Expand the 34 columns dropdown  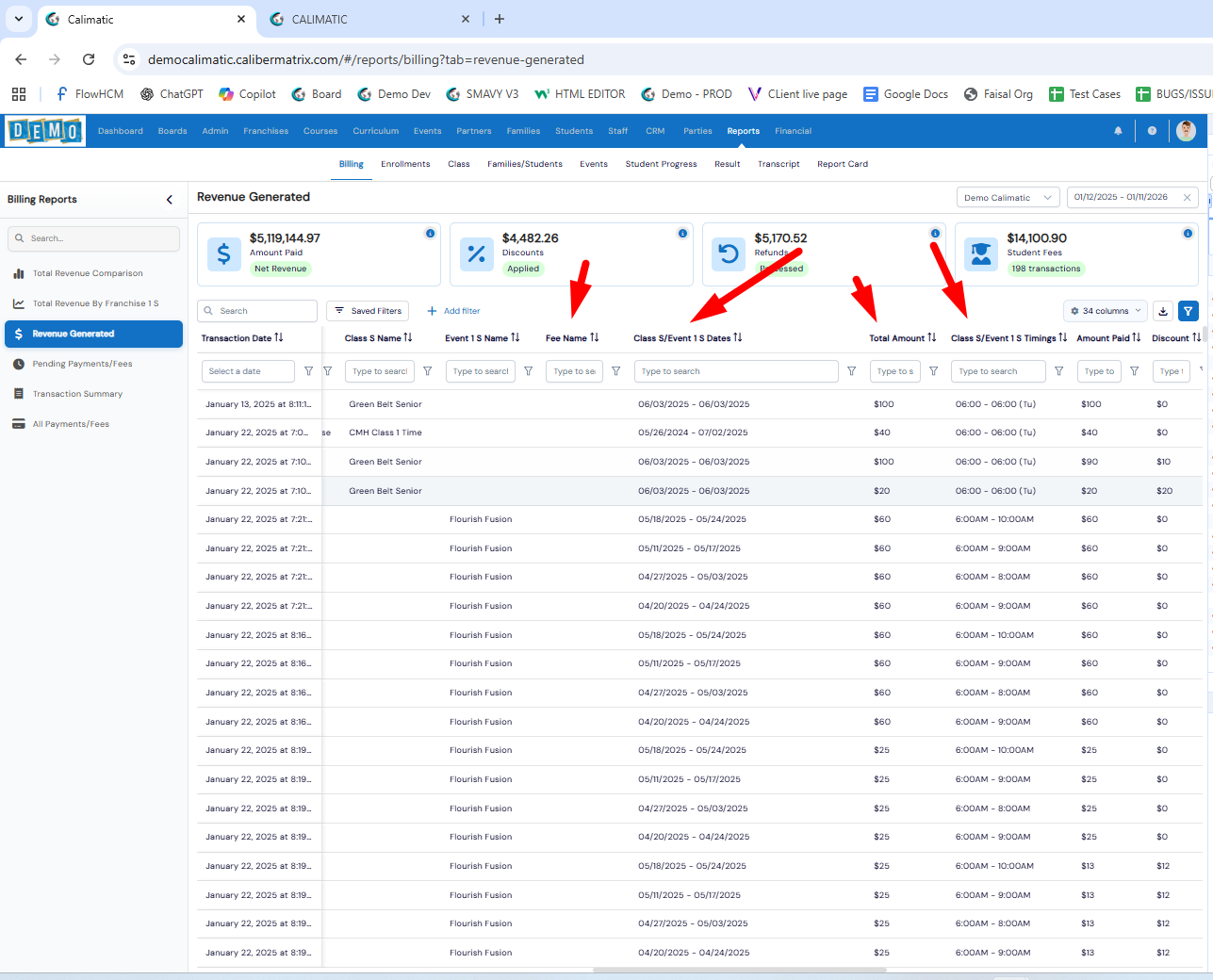tap(1106, 311)
